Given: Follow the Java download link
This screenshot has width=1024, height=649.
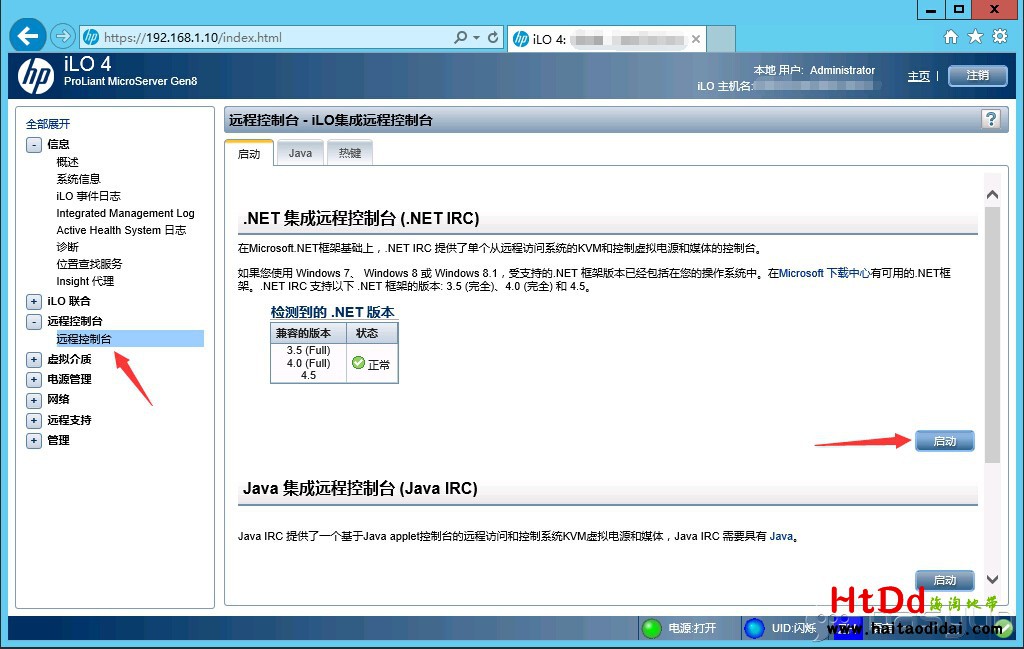Looking at the screenshot, I should point(781,536).
